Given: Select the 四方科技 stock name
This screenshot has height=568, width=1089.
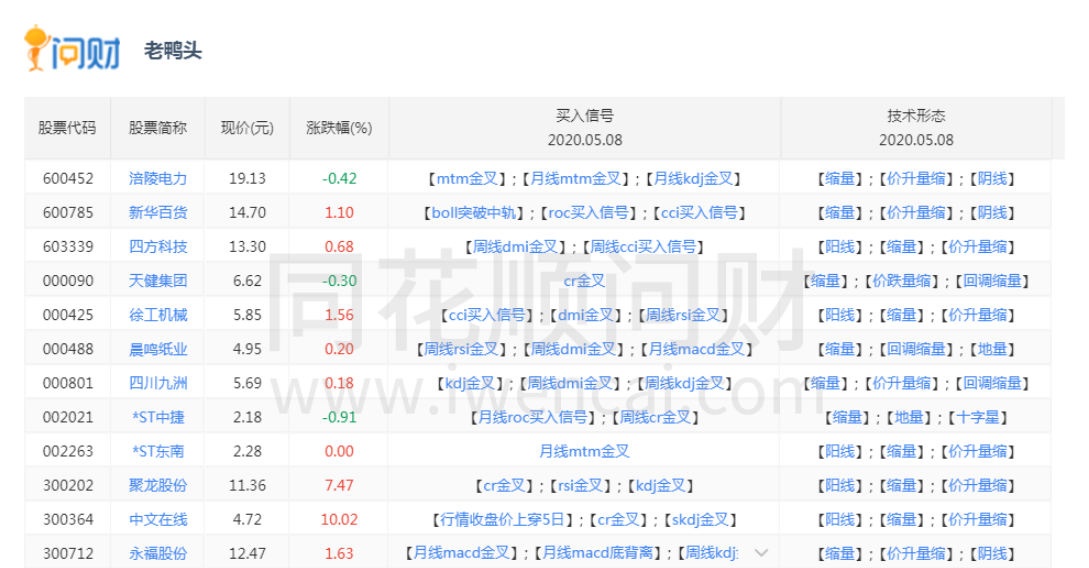Looking at the screenshot, I should [158, 247].
